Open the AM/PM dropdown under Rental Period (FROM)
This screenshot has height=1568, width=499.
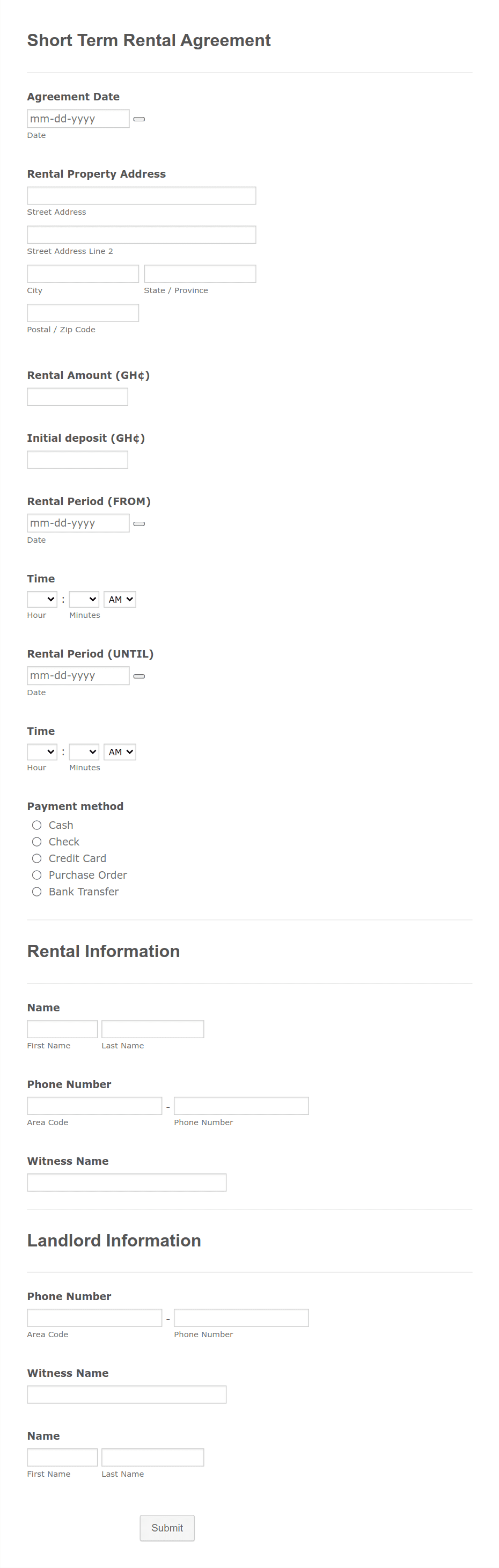(119, 599)
